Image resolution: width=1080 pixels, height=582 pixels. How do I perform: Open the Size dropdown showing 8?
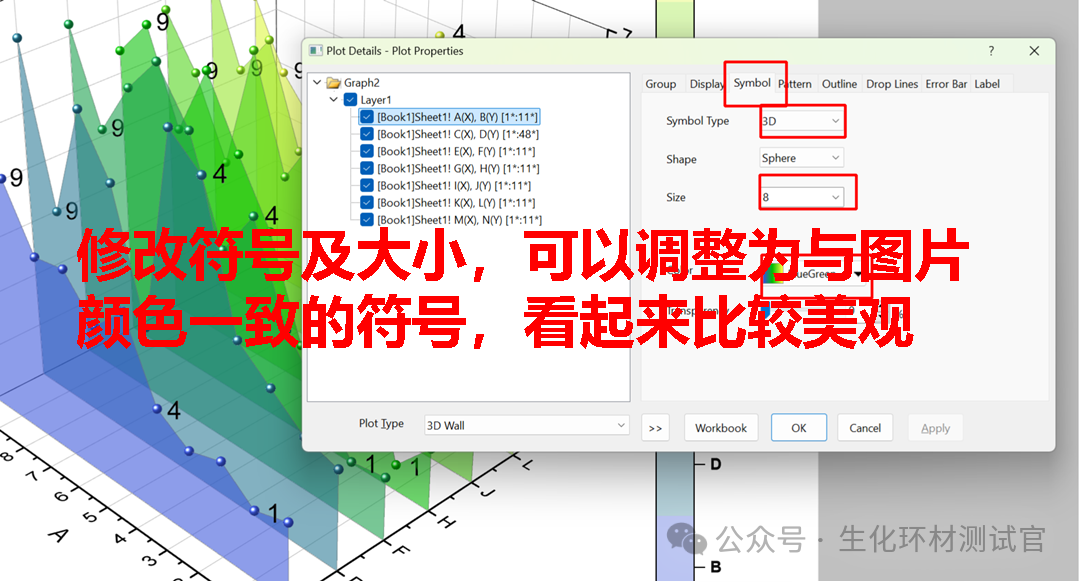(802, 197)
